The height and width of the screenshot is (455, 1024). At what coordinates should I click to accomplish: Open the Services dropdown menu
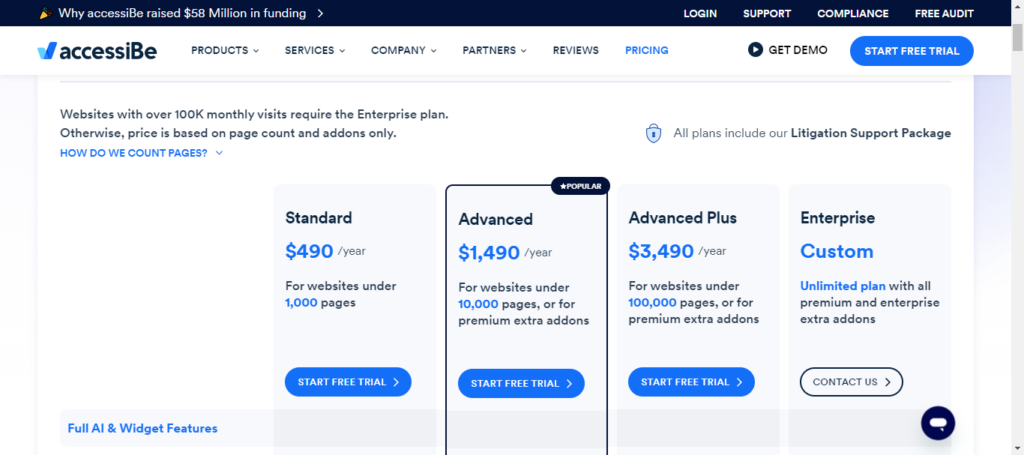click(x=315, y=50)
